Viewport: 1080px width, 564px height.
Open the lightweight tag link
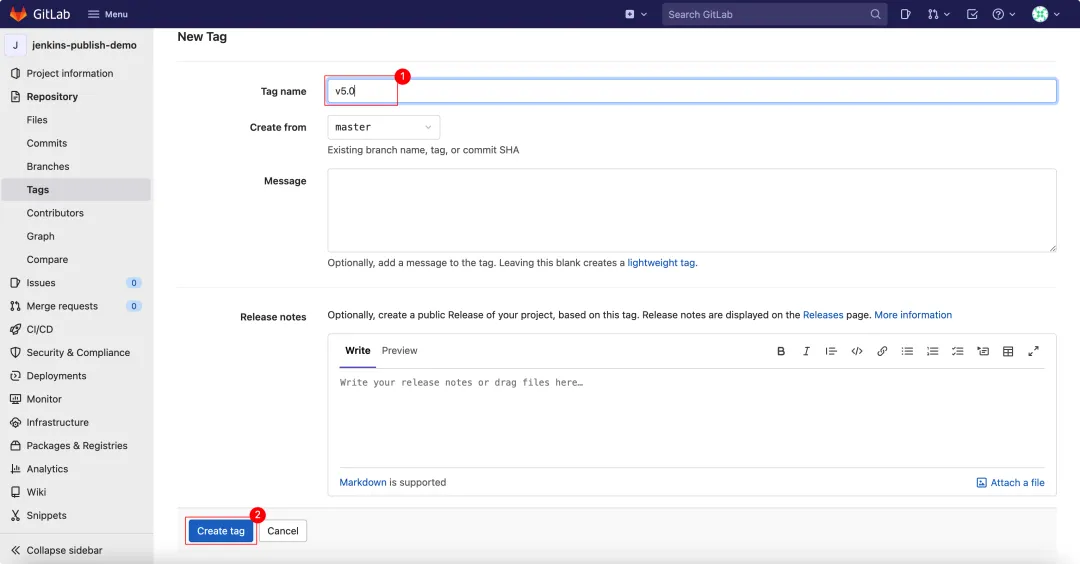[661, 262]
